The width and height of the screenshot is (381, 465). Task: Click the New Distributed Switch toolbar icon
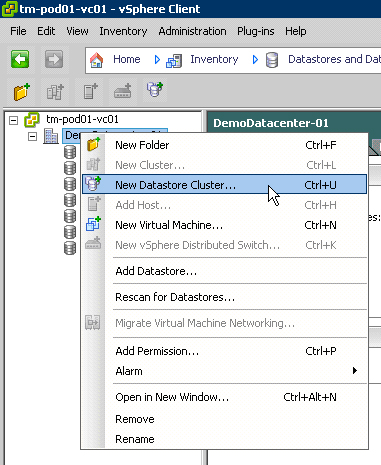coord(123,91)
